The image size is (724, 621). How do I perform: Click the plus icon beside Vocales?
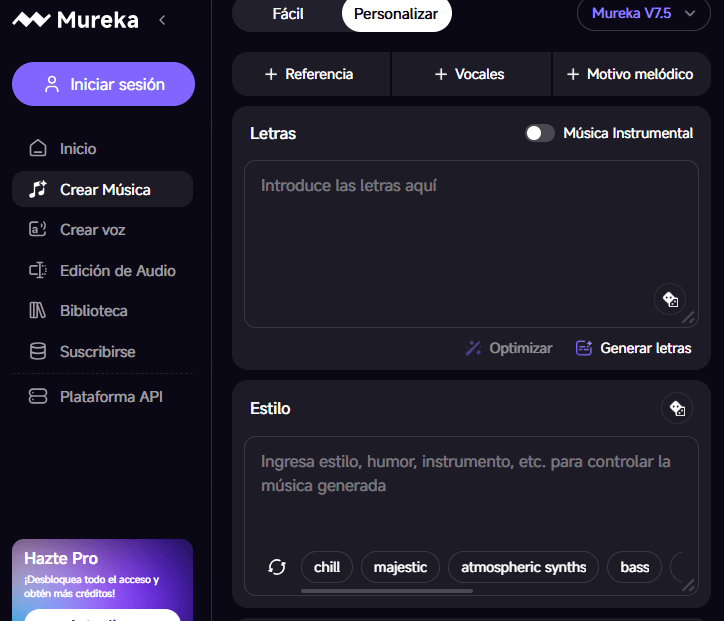click(441, 74)
